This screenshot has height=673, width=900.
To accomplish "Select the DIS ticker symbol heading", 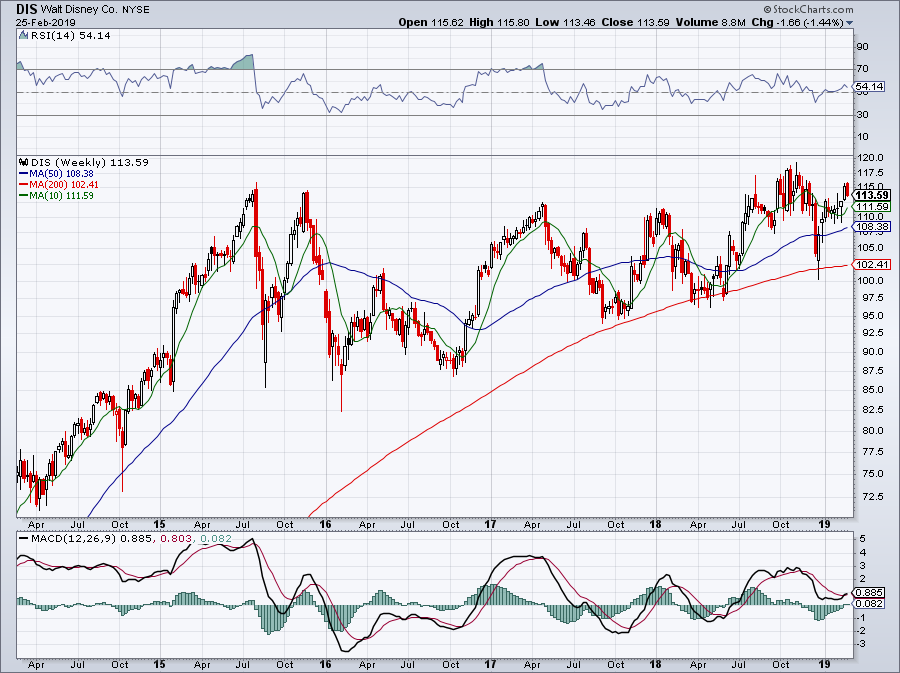I will [x=26, y=9].
